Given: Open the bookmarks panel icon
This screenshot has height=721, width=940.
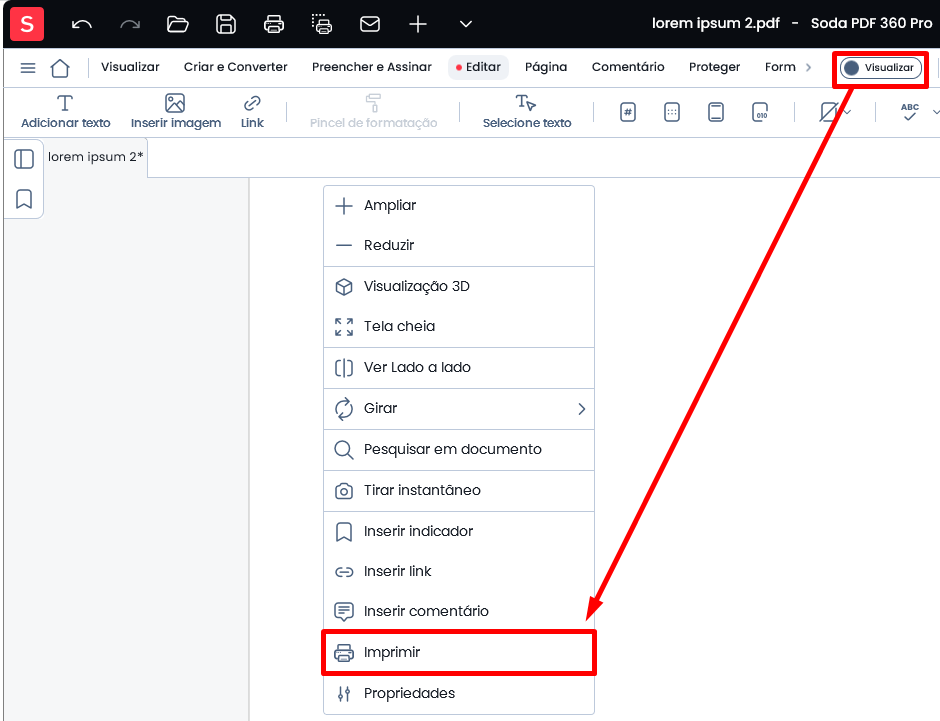Looking at the screenshot, I should click(24, 199).
